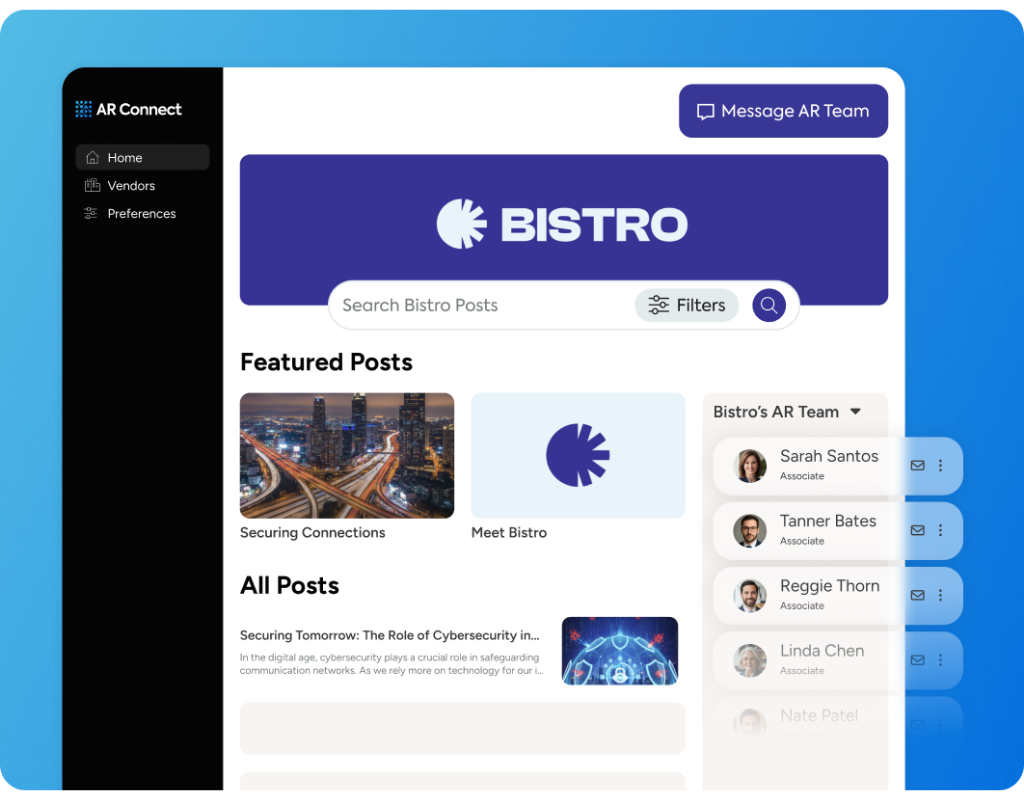Click the Message AR Team button
This screenshot has width=1024, height=800.
coord(783,111)
